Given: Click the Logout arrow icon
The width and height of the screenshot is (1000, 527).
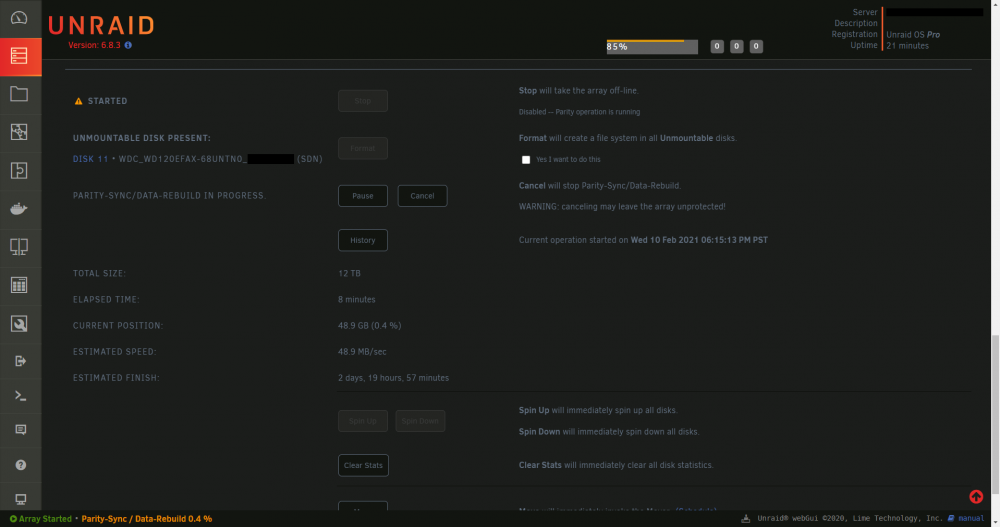Looking at the screenshot, I should (x=20, y=361).
